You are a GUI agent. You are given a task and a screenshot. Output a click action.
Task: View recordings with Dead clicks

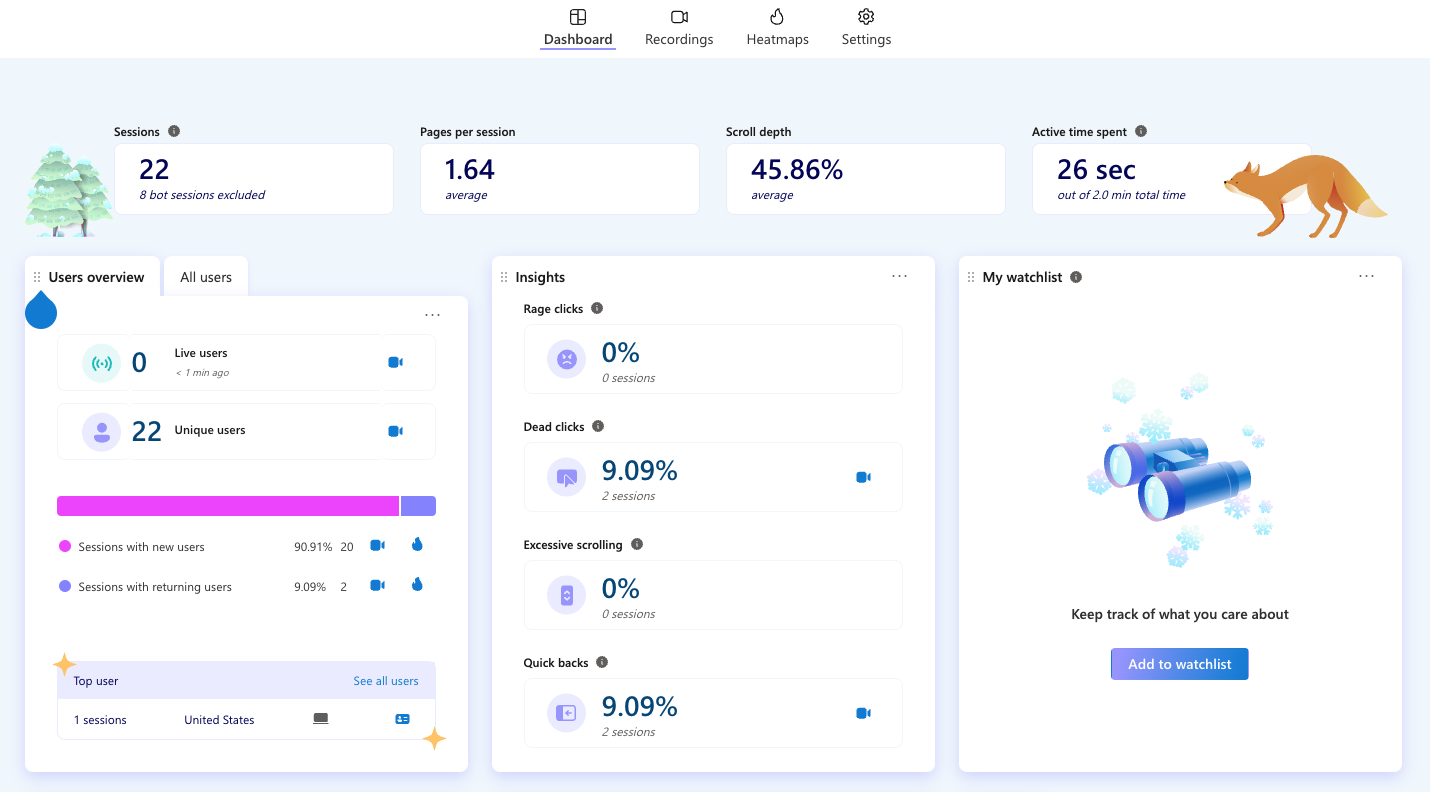click(863, 477)
